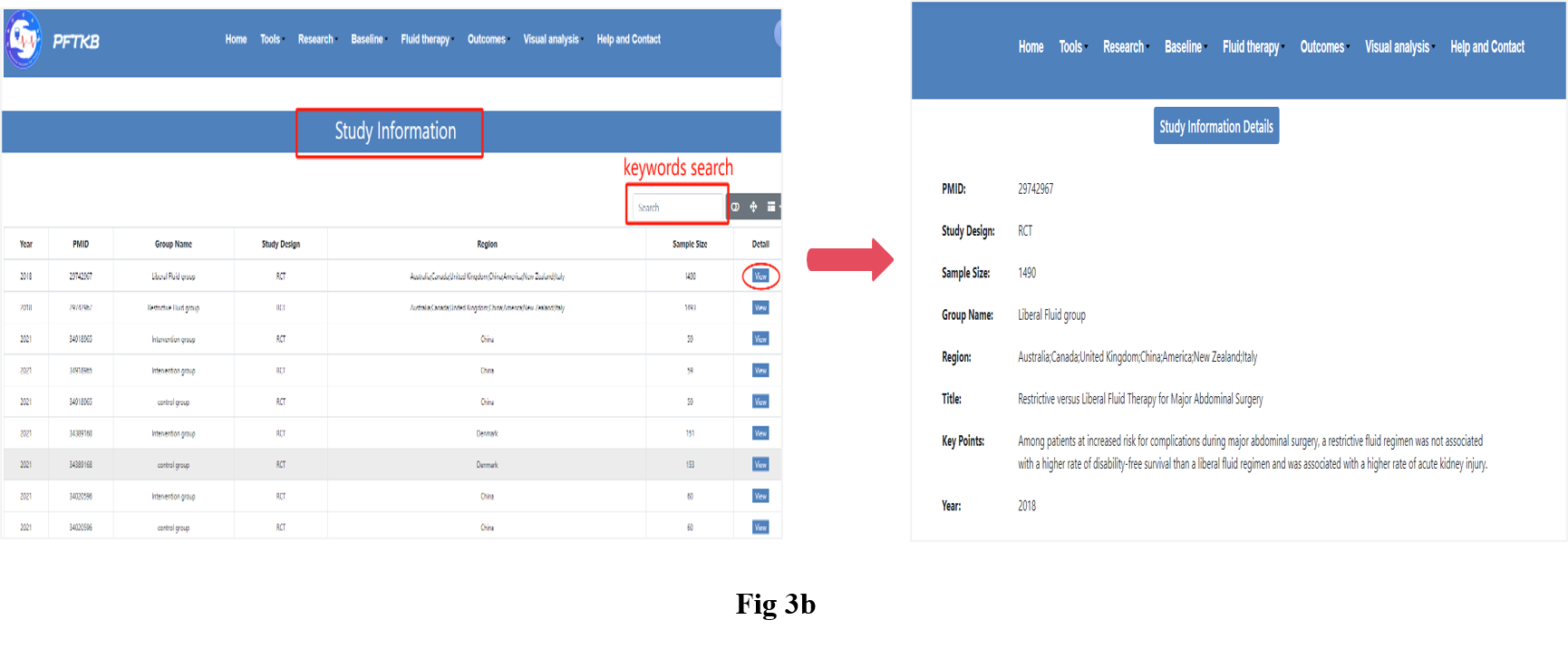Click the Sample Size column header
Image resolution: width=1568 pixels, height=649 pixels.
690,244
